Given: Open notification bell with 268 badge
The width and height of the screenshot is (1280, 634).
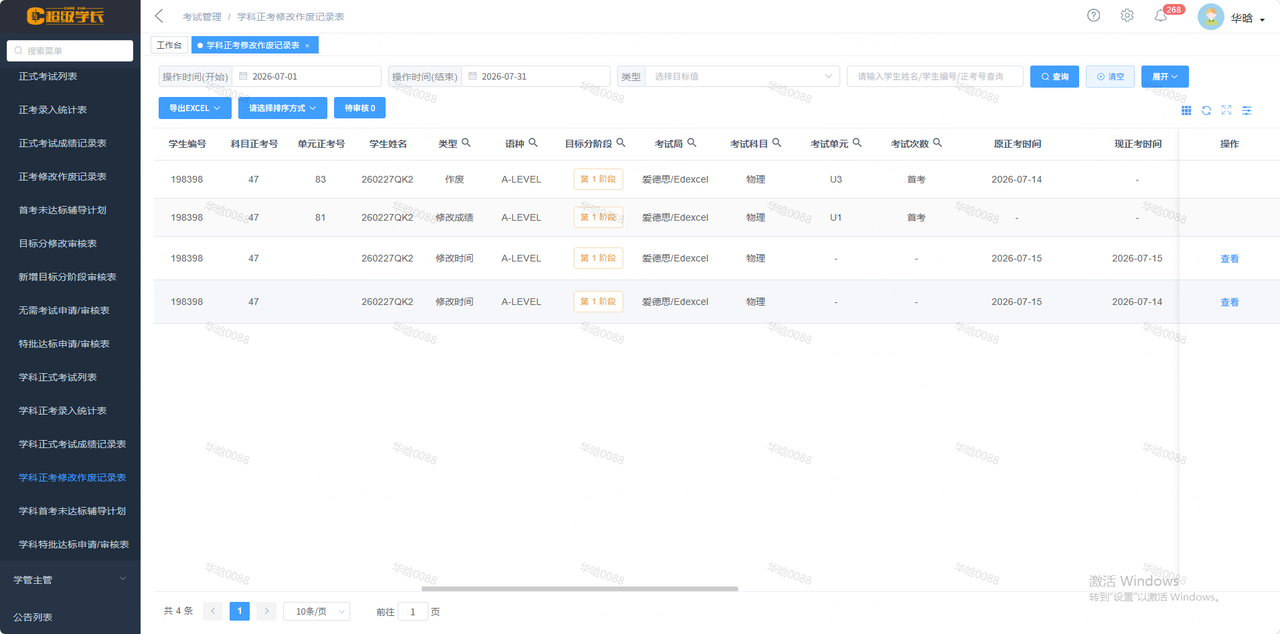Looking at the screenshot, I should [x=1161, y=16].
